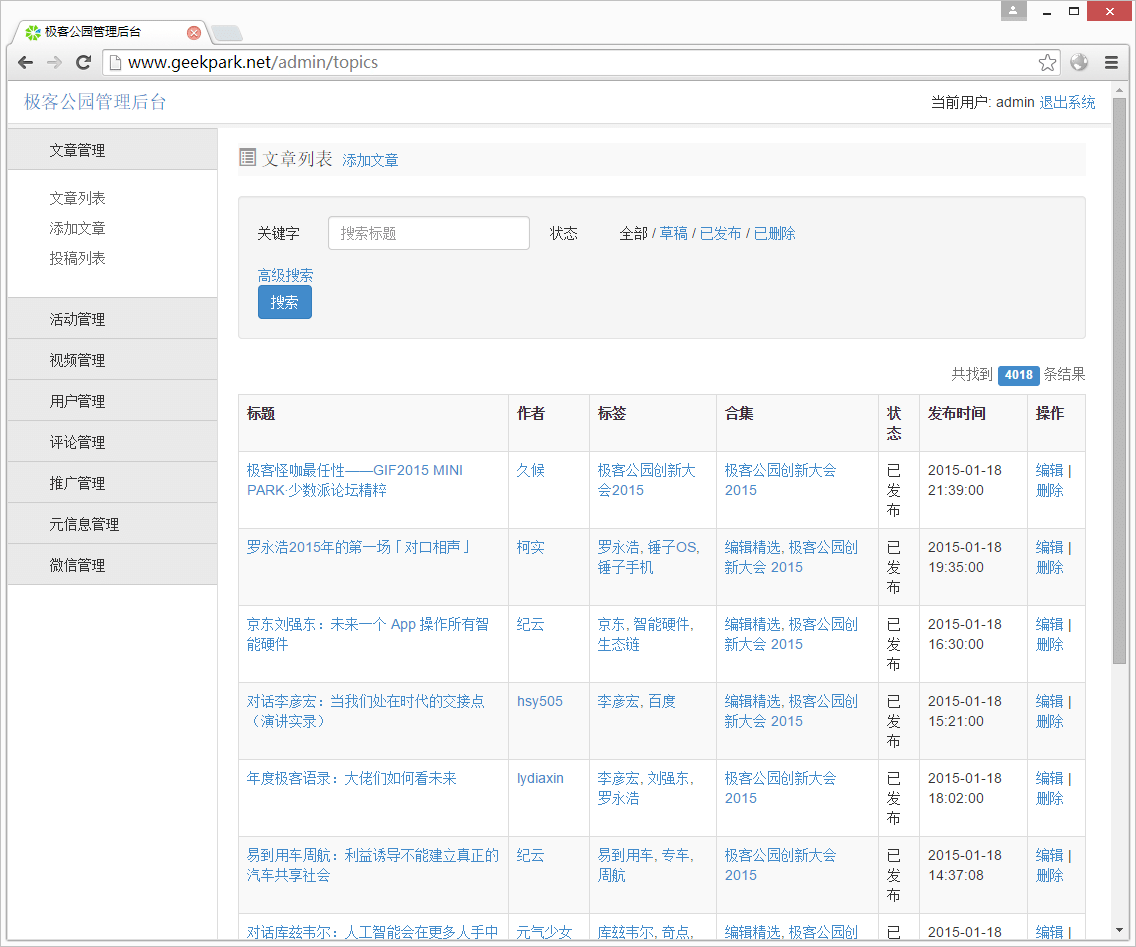Click 添加文章 link beside the heading

click(x=370, y=160)
